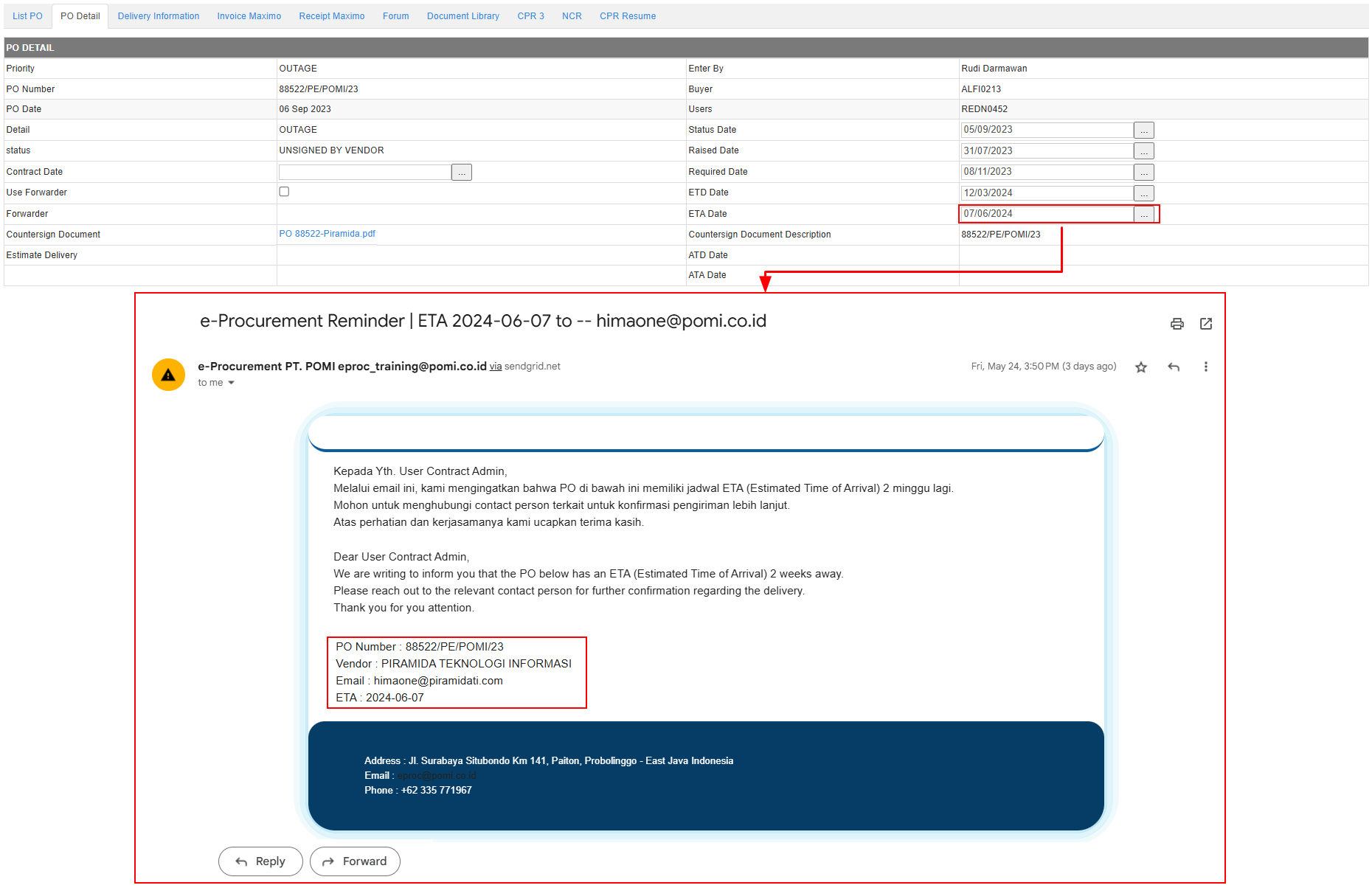Screen dimensions: 1372x888
Task: Click the yellow warning sender avatar
Action: [168, 375]
